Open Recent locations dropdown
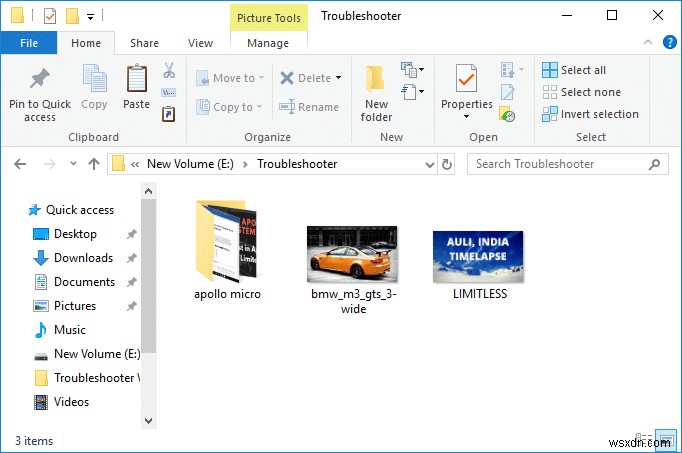Screen dimensions: 682x453 pos(73,164)
